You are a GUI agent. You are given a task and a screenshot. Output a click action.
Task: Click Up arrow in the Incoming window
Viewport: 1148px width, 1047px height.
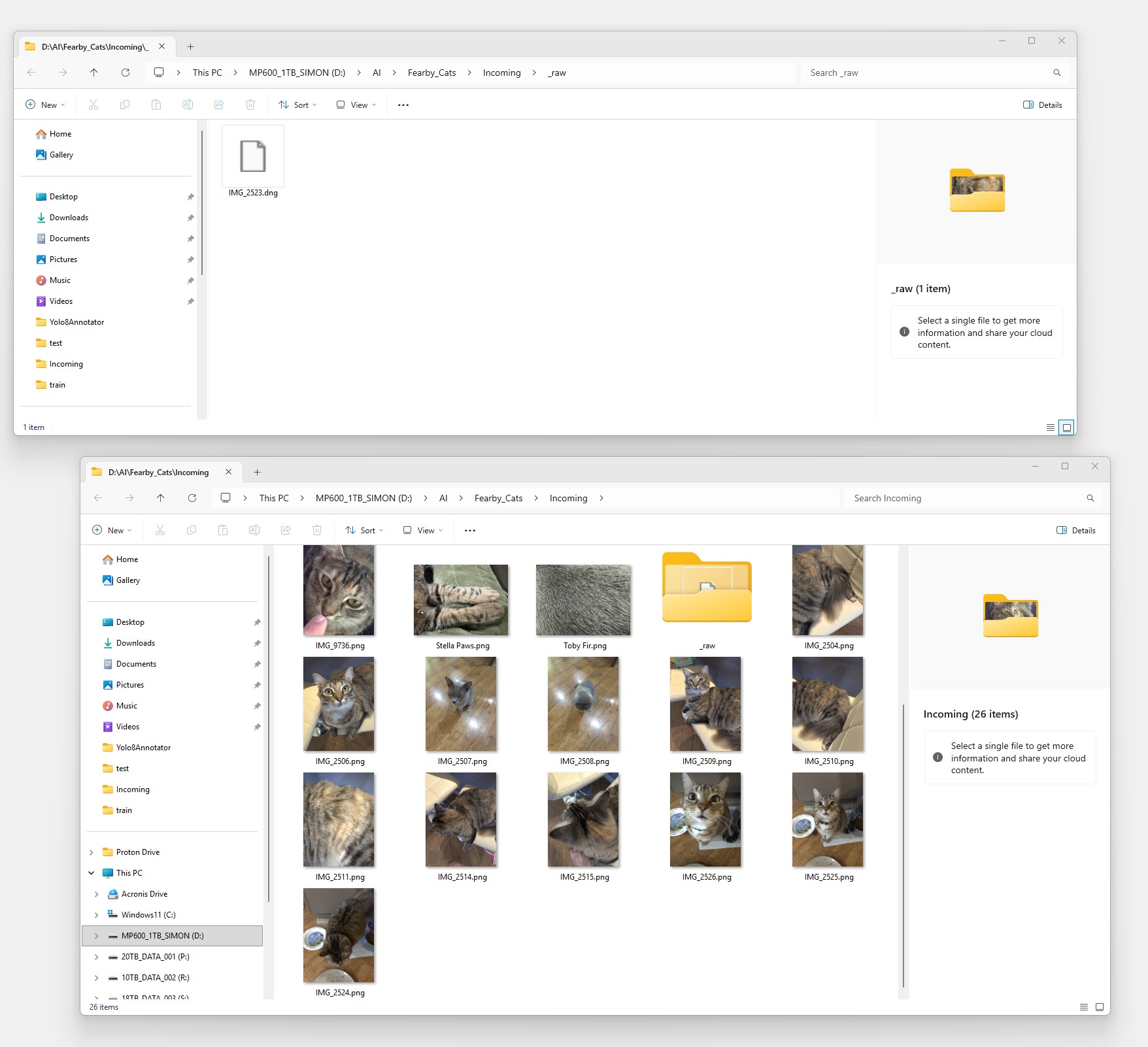161,498
